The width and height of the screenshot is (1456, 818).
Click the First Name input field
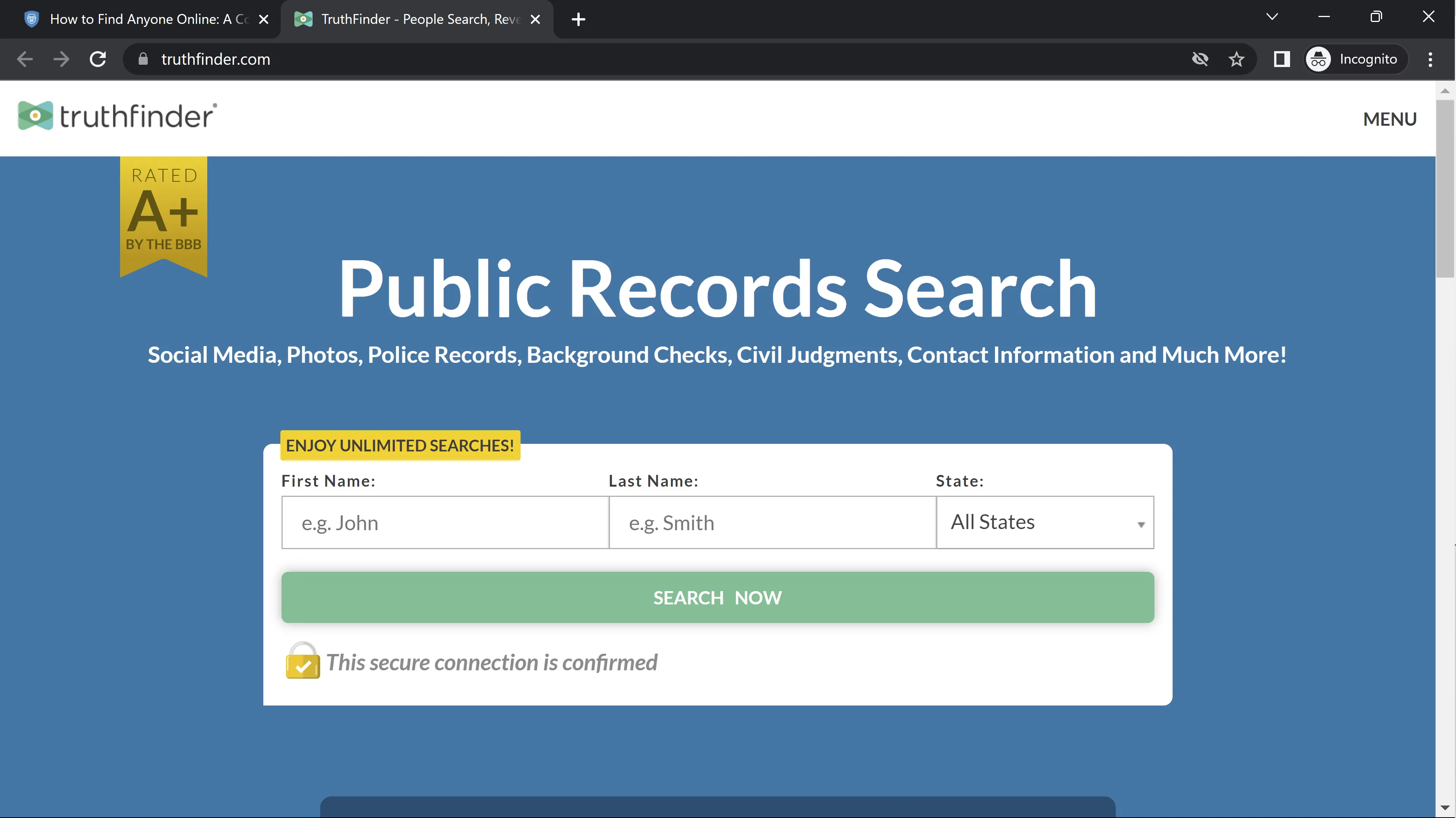(445, 523)
